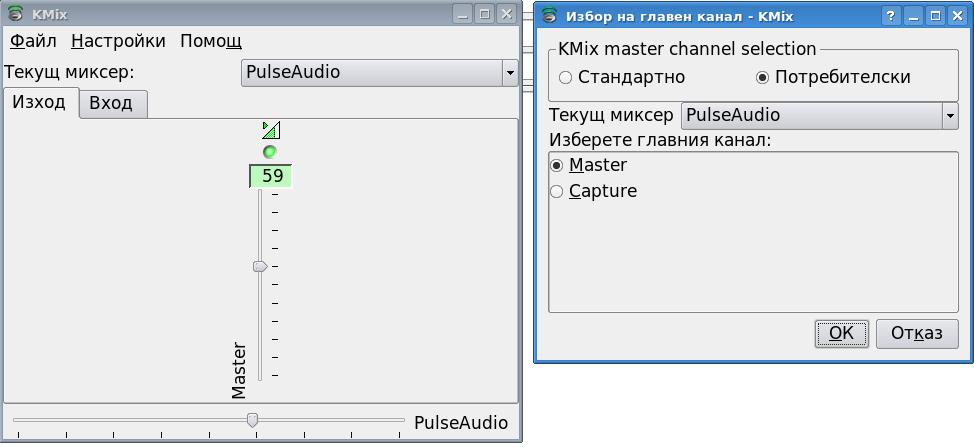Select the Потребителски radio option
The image size is (974, 447).
pyautogui.click(x=833, y=77)
